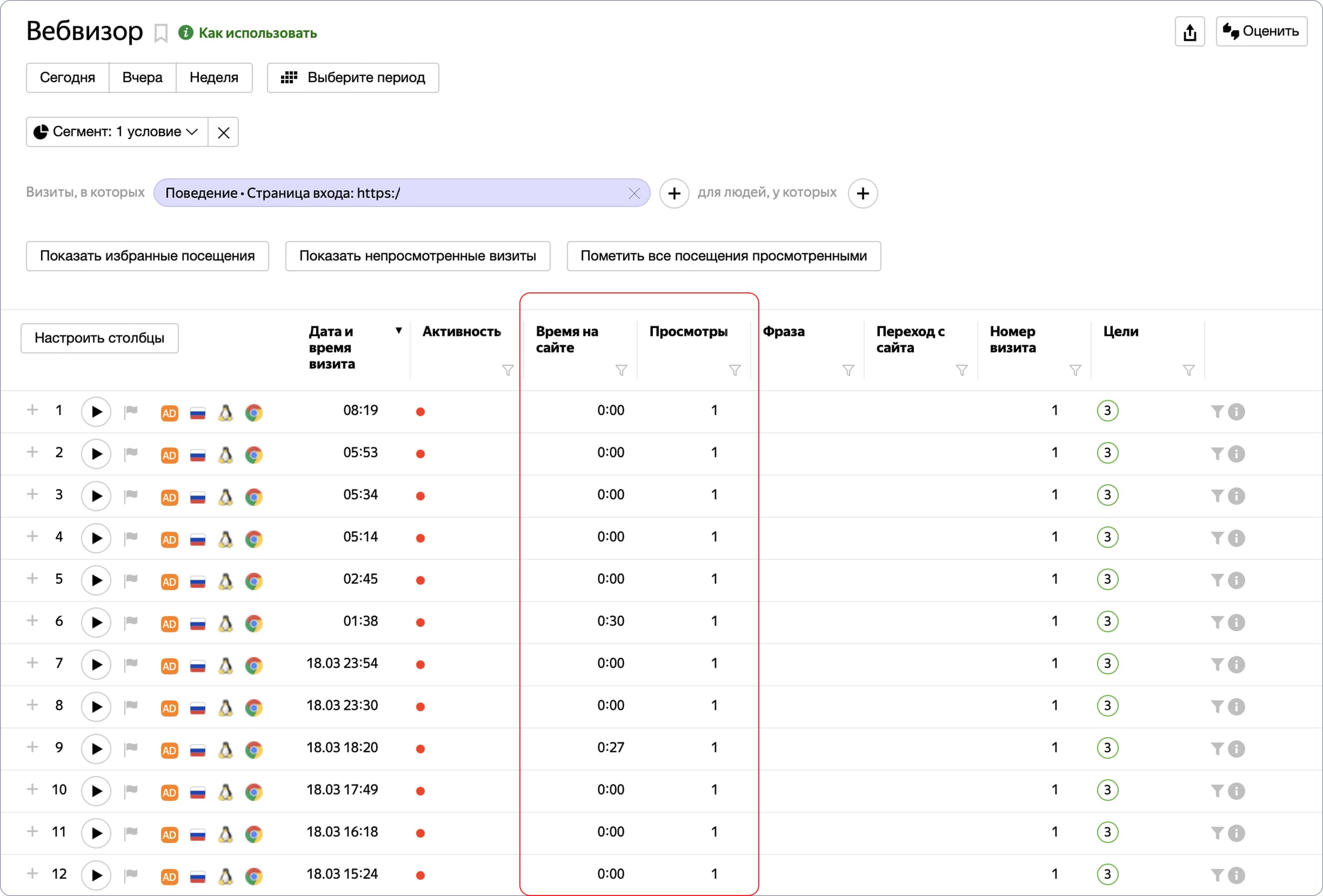Expand details for visit 8
This screenshot has width=1323, height=896.
[32, 705]
